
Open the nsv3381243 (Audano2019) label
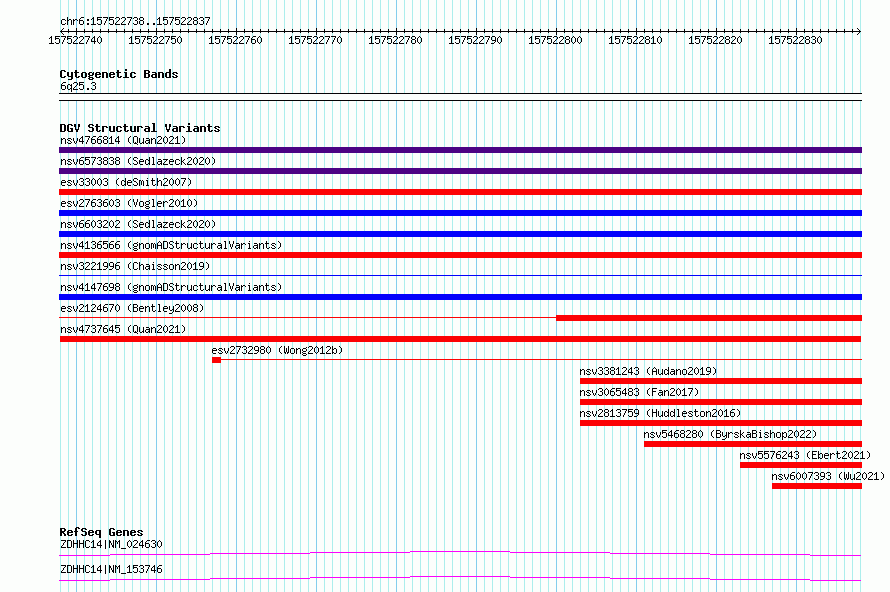click(x=648, y=371)
